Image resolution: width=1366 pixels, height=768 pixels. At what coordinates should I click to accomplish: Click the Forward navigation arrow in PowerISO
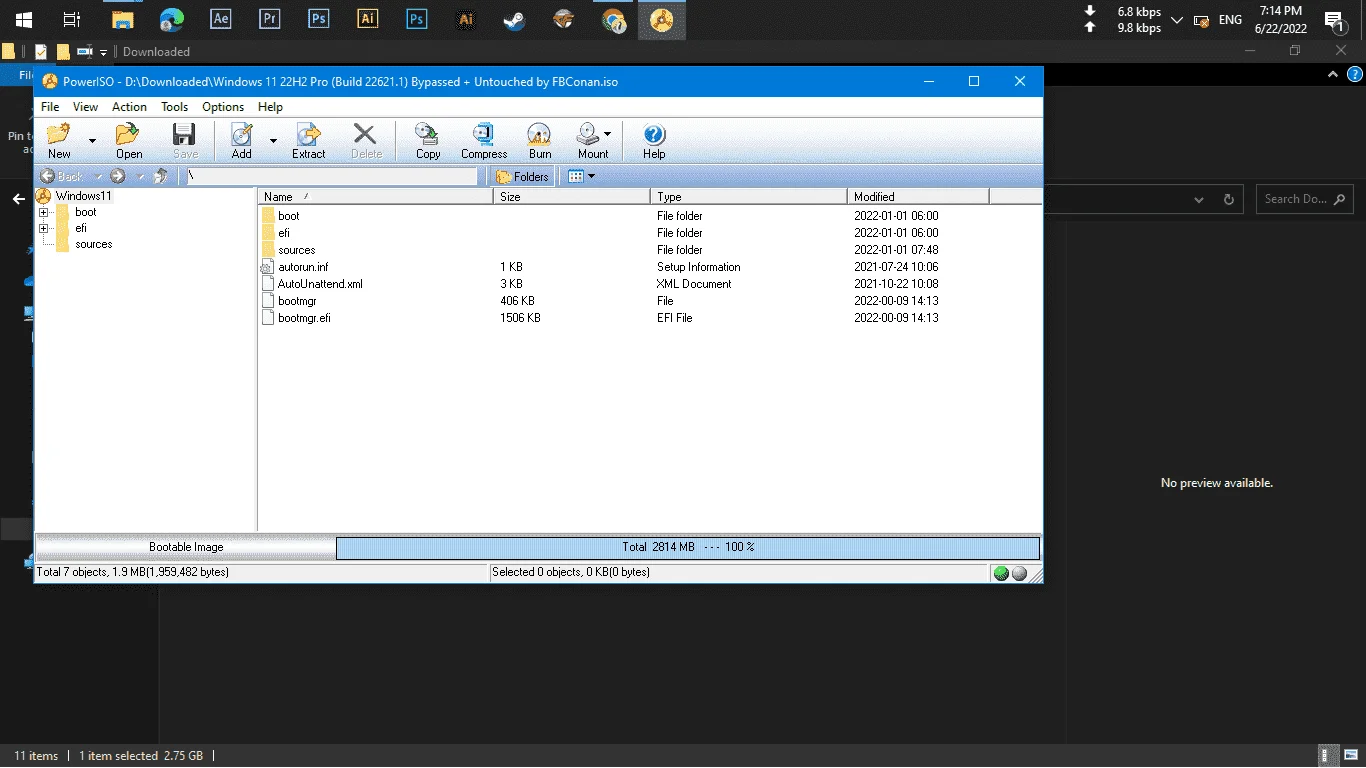(118, 176)
